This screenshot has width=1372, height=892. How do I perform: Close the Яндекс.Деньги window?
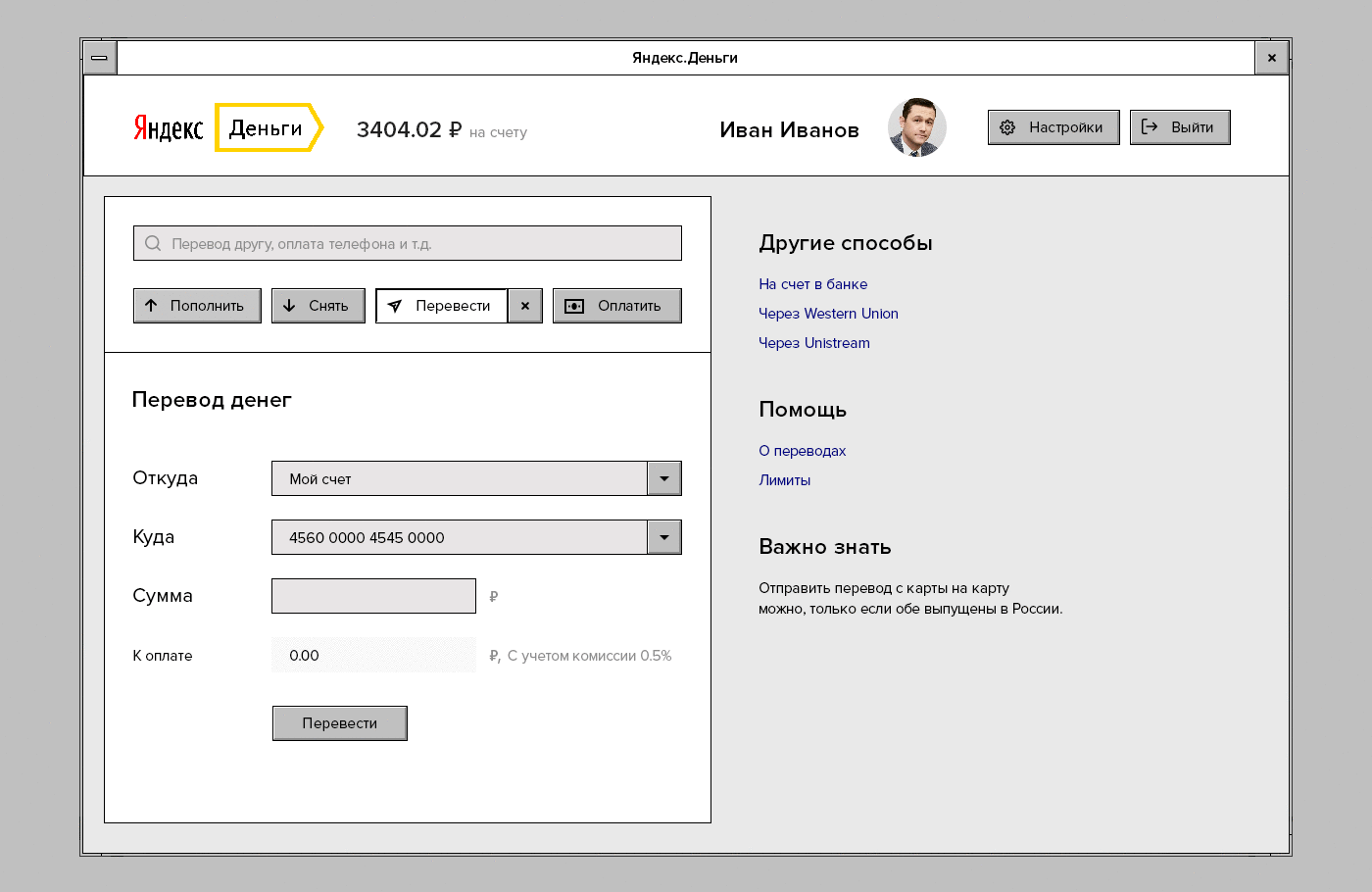coord(1271,58)
